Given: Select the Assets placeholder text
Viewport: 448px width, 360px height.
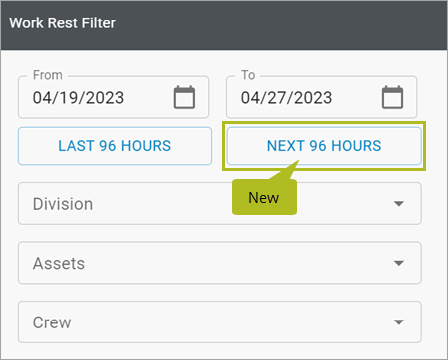Looking at the screenshot, I should point(59,263).
